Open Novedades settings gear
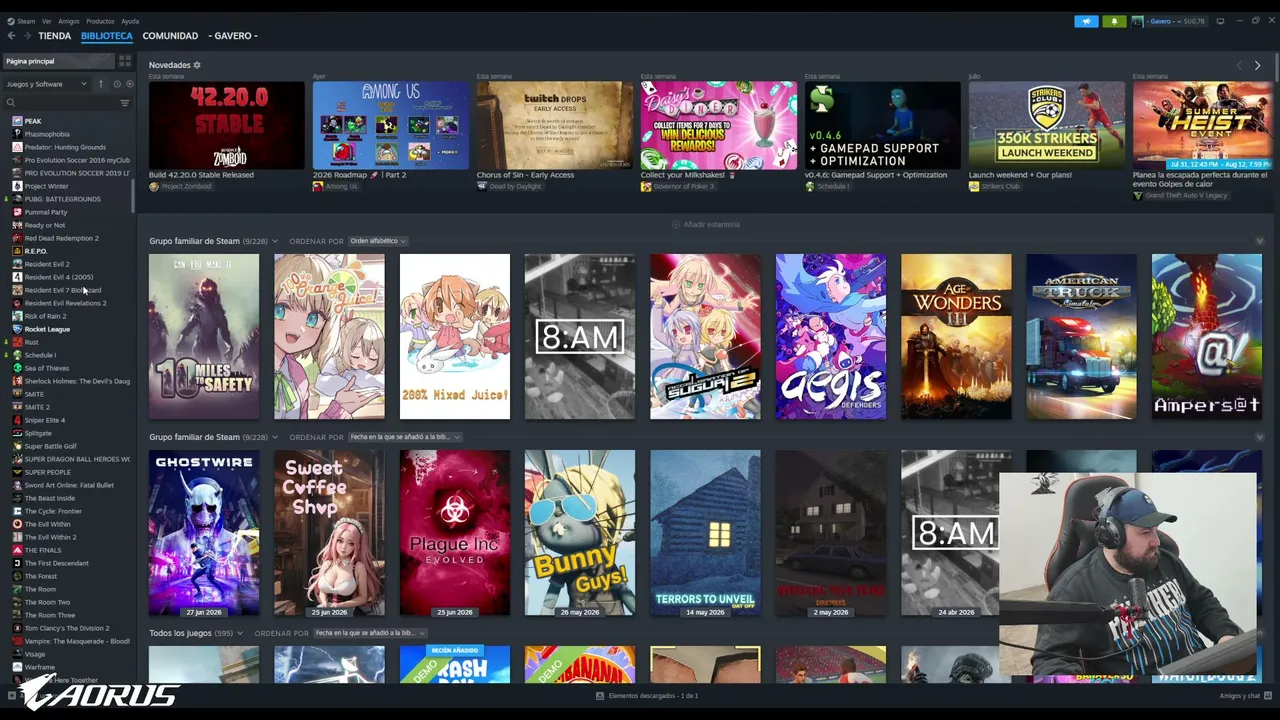Screen dimensions: 1280x720 coord(197,65)
